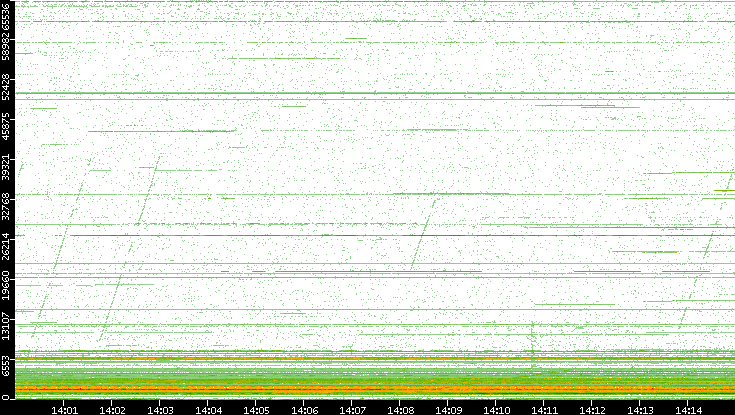Click the 13107 label on vertical axis
The image size is (735, 415).
(x=7, y=326)
